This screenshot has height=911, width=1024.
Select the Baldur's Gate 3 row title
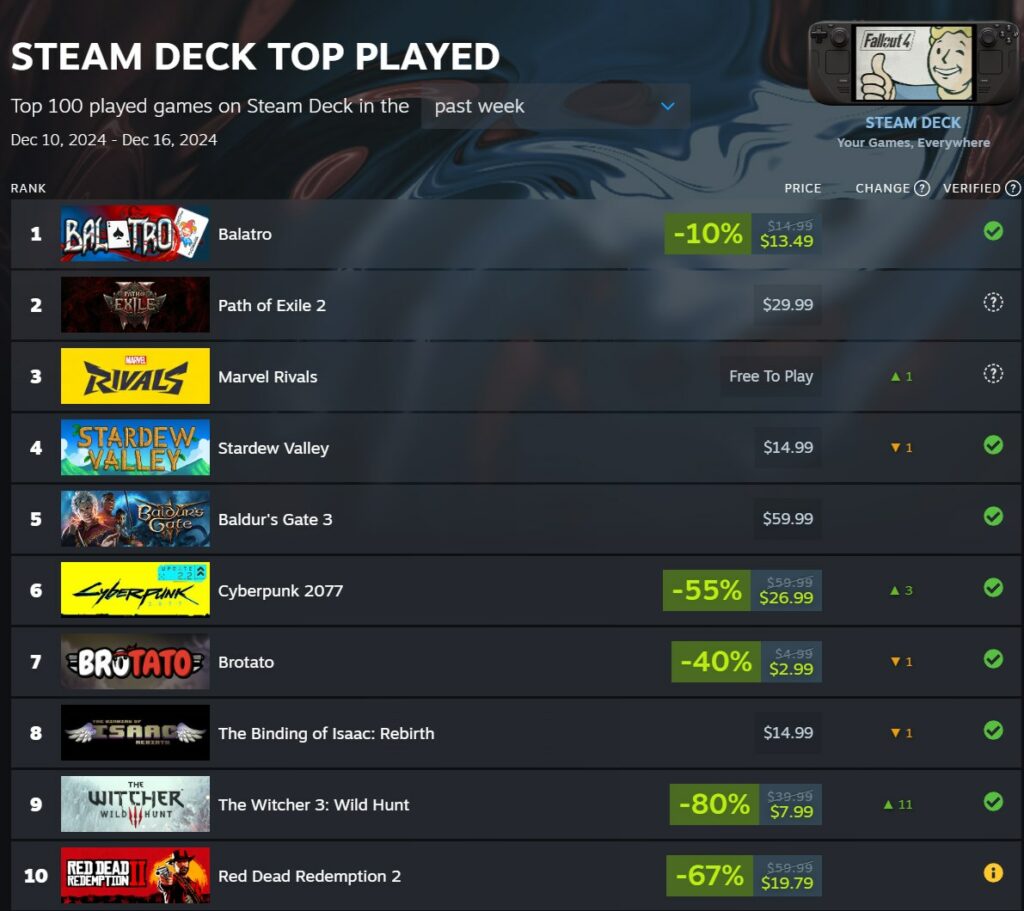click(275, 519)
